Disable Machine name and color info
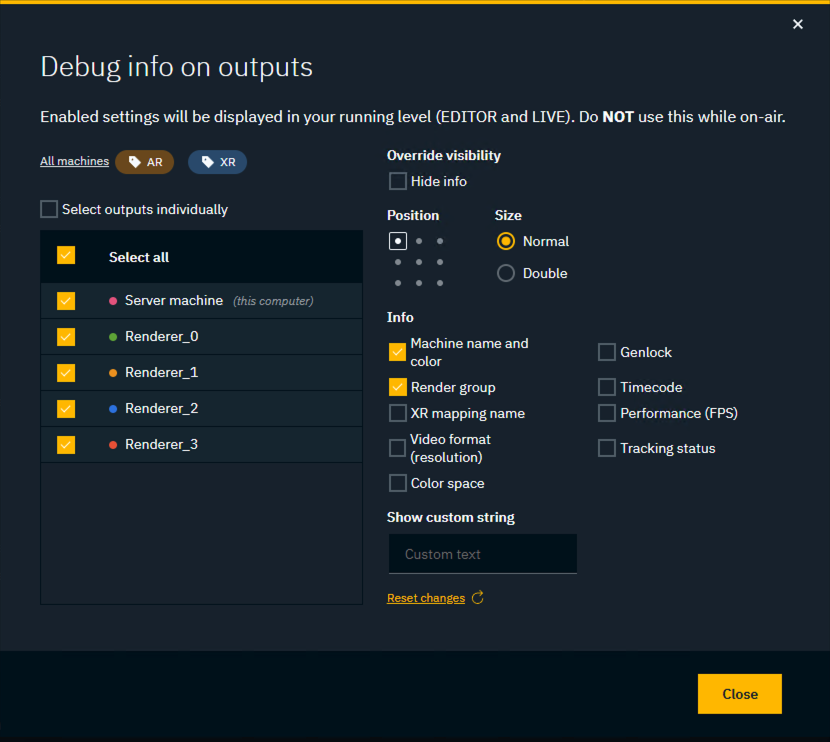This screenshot has height=742, width=830. point(398,352)
